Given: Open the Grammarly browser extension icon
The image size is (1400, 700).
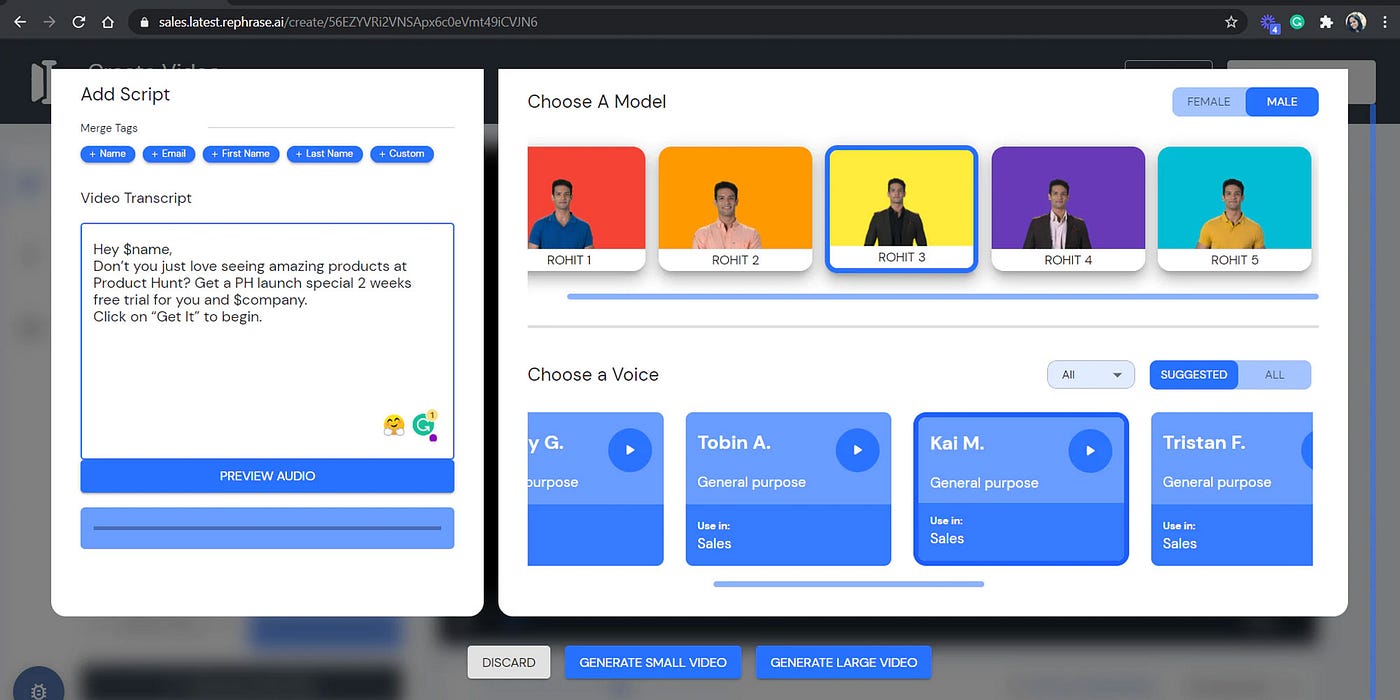Looking at the screenshot, I should pyautogui.click(x=1297, y=21).
